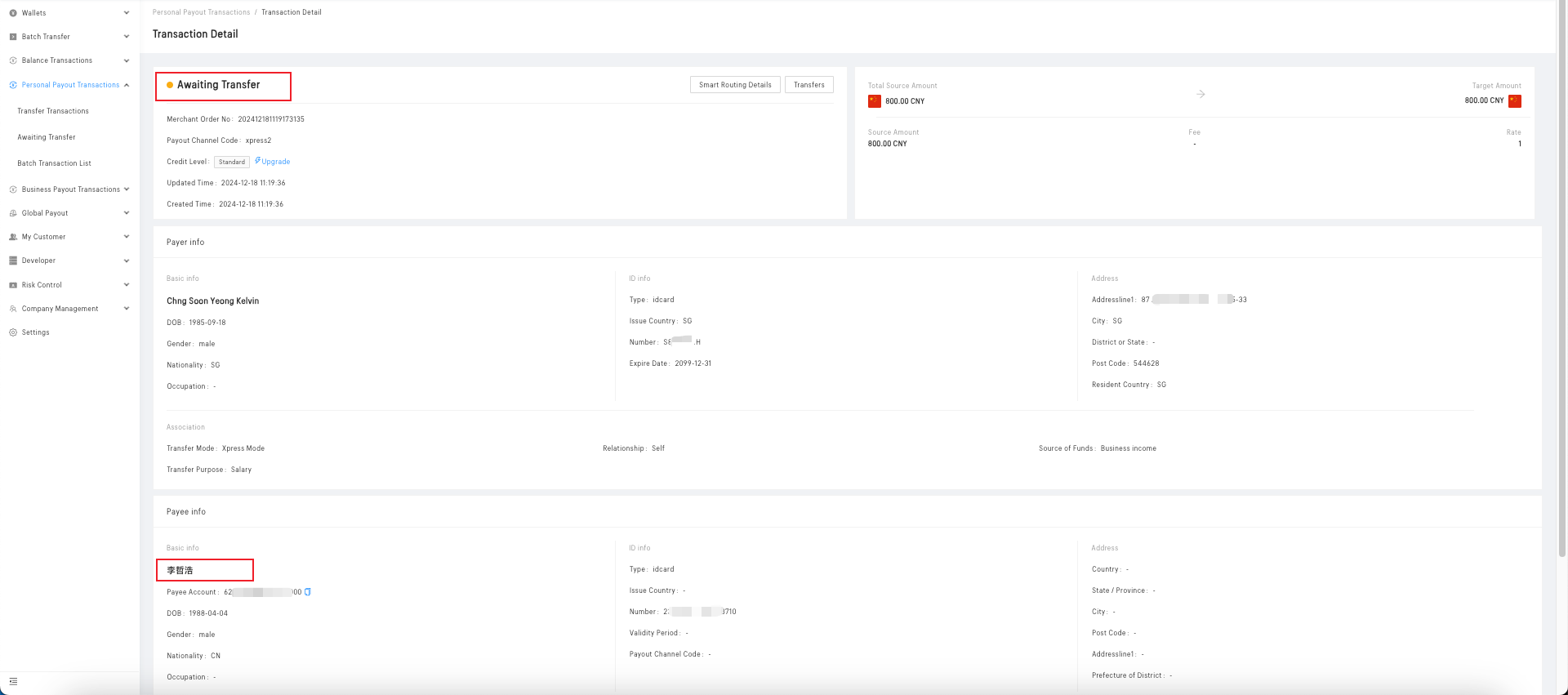Expand the Business Payout Transactions chevron
Viewport: 1568px width, 695px height.
click(127, 189)
